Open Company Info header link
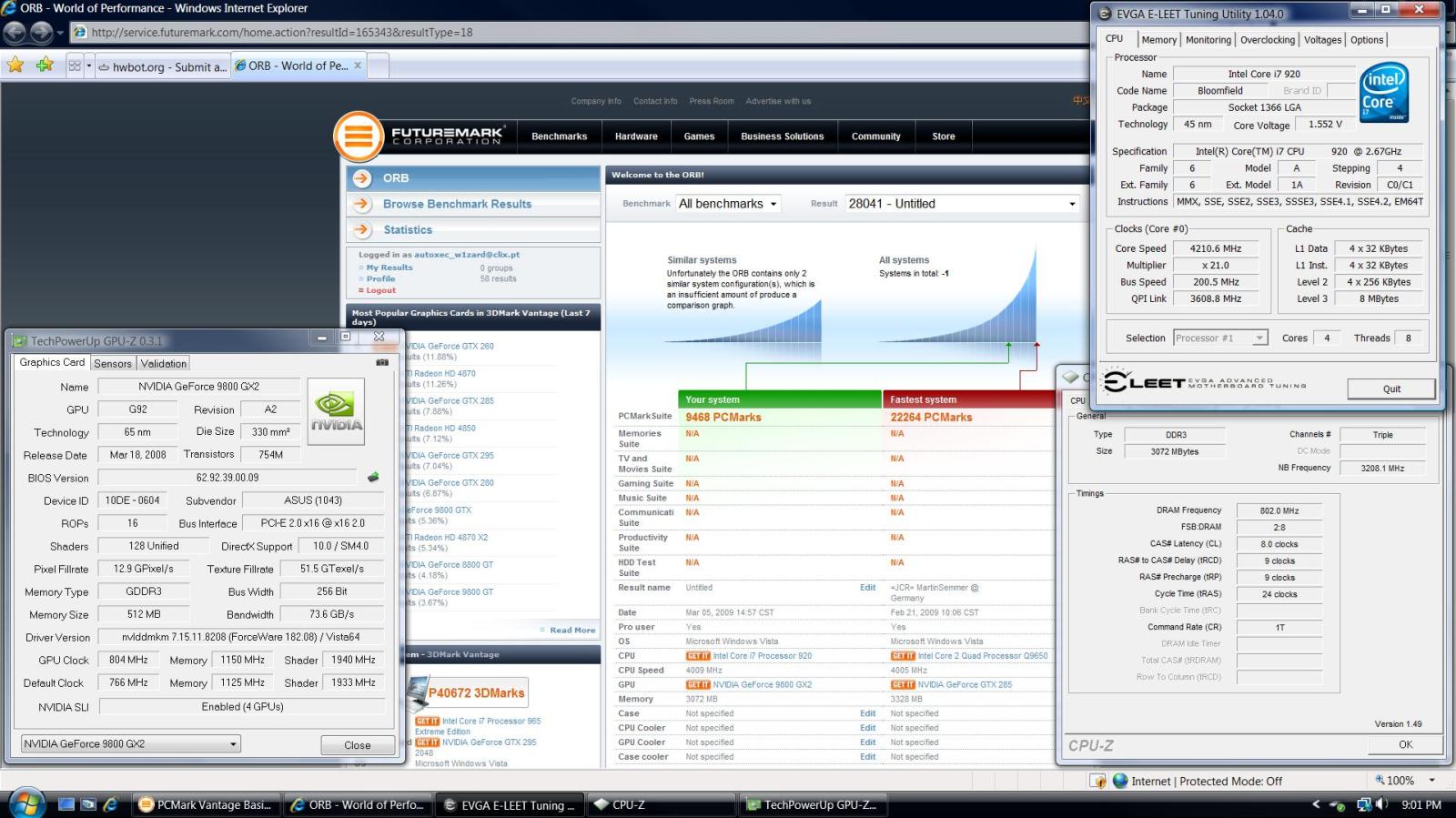 pyautogui.click(x=596, y=101)
